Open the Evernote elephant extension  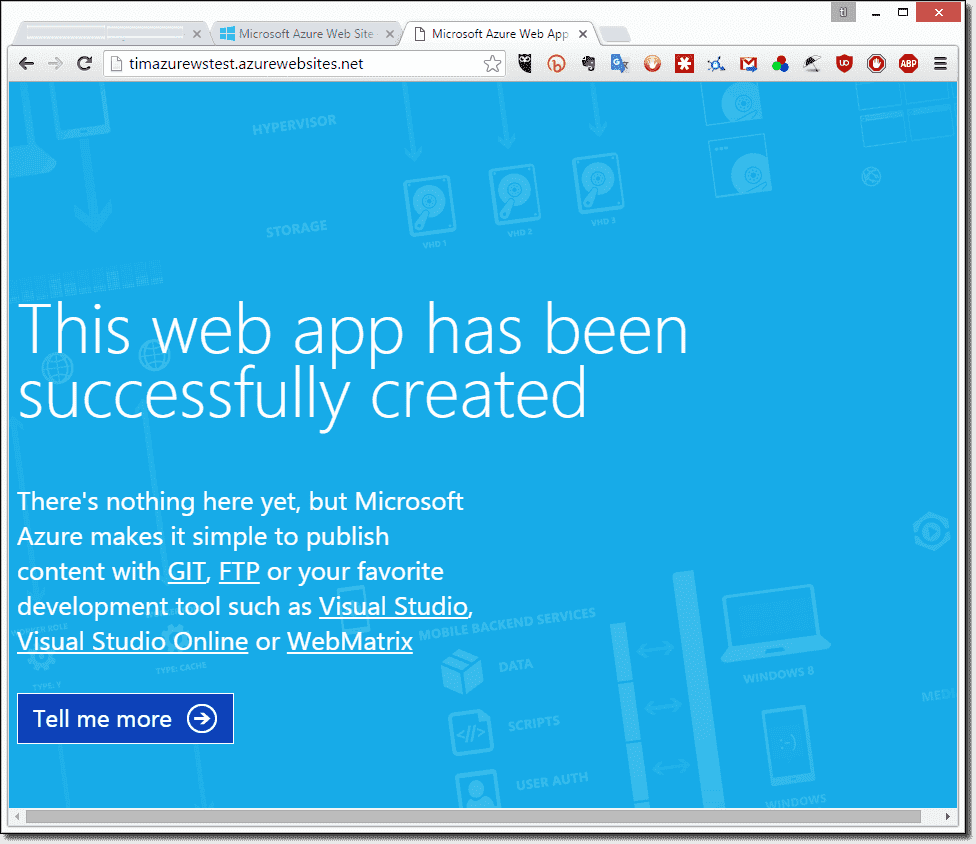pos(588,63)
